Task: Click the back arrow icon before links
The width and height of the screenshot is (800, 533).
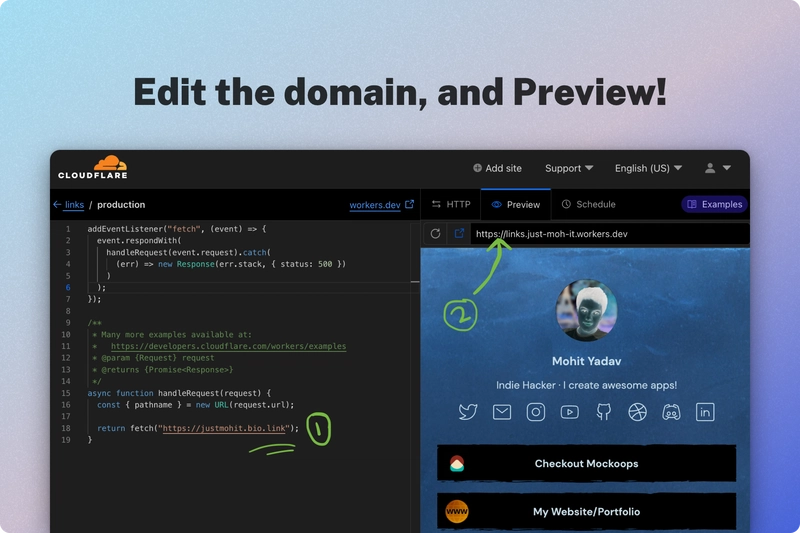Action: click(57, 205)
